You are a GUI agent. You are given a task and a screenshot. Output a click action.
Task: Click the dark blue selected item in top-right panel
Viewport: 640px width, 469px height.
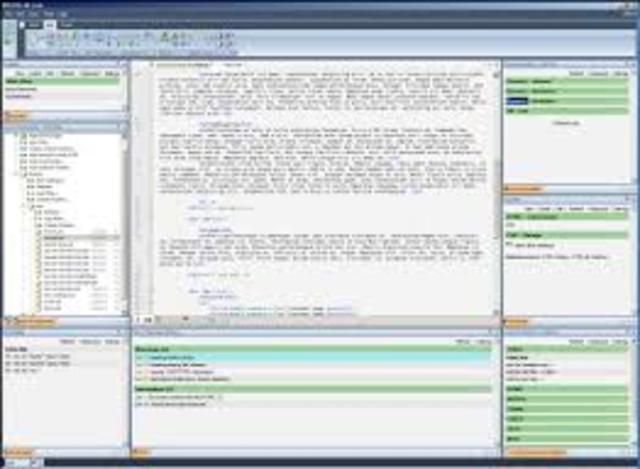click(x=517, y=101)
